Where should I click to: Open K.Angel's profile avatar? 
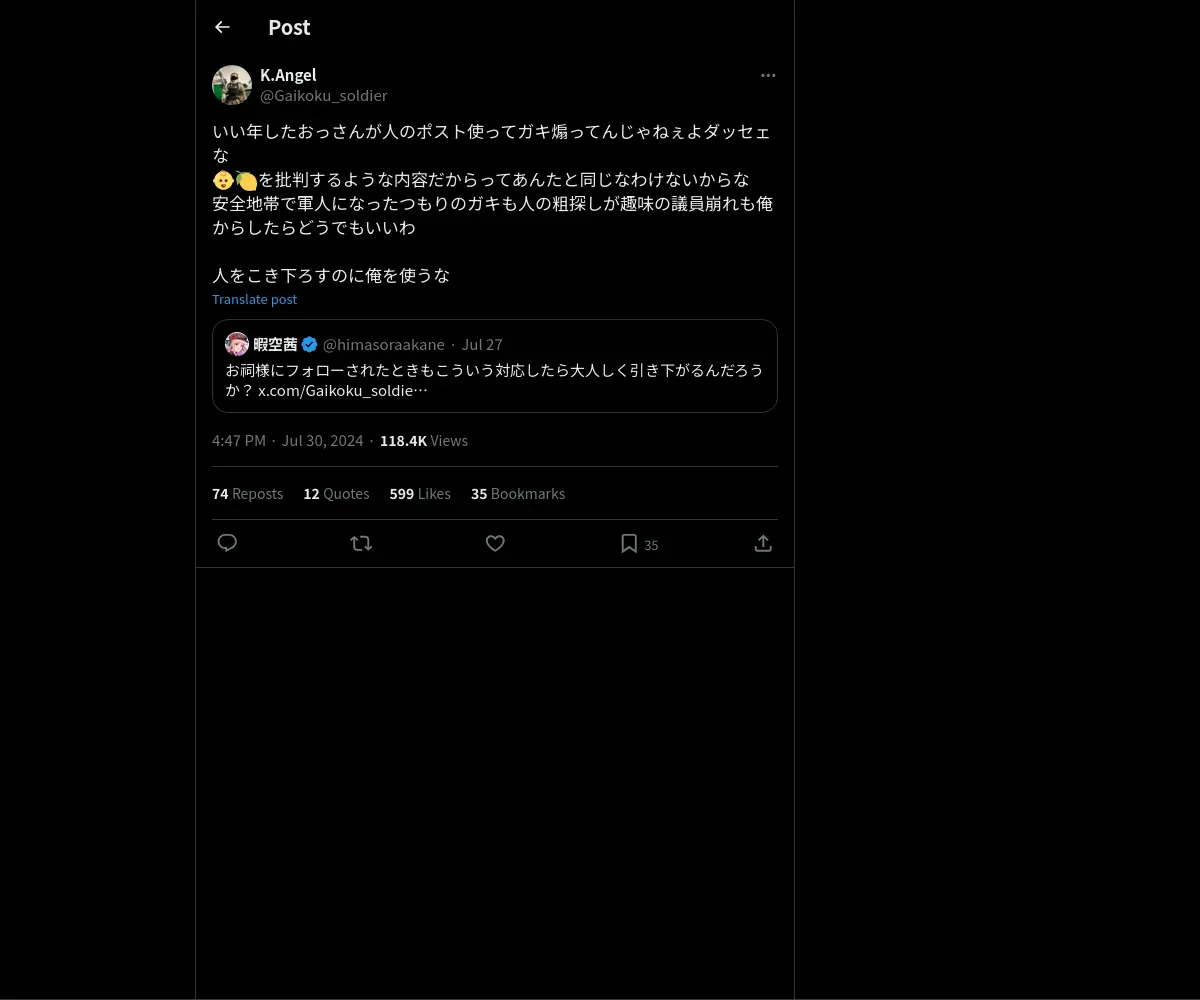coord(232,85)
